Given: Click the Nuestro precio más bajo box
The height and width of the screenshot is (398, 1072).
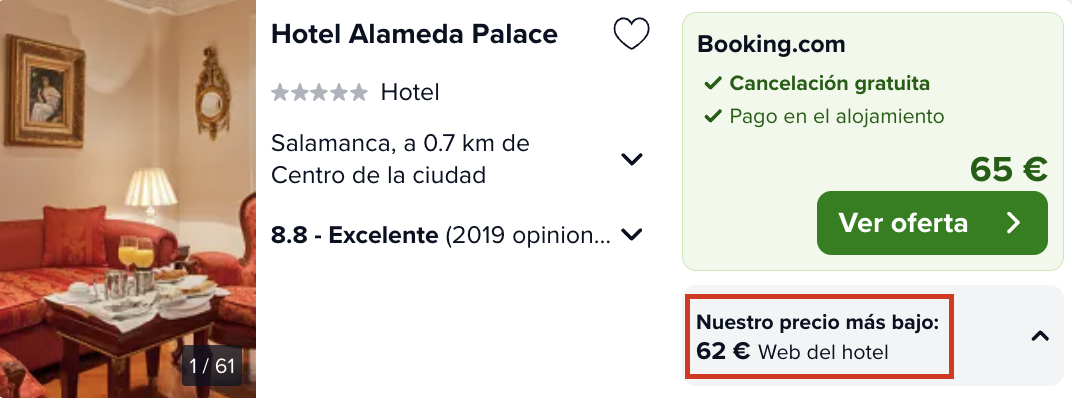Looking at the screenshot, I should pyautogui.click(x=820, y=336).
